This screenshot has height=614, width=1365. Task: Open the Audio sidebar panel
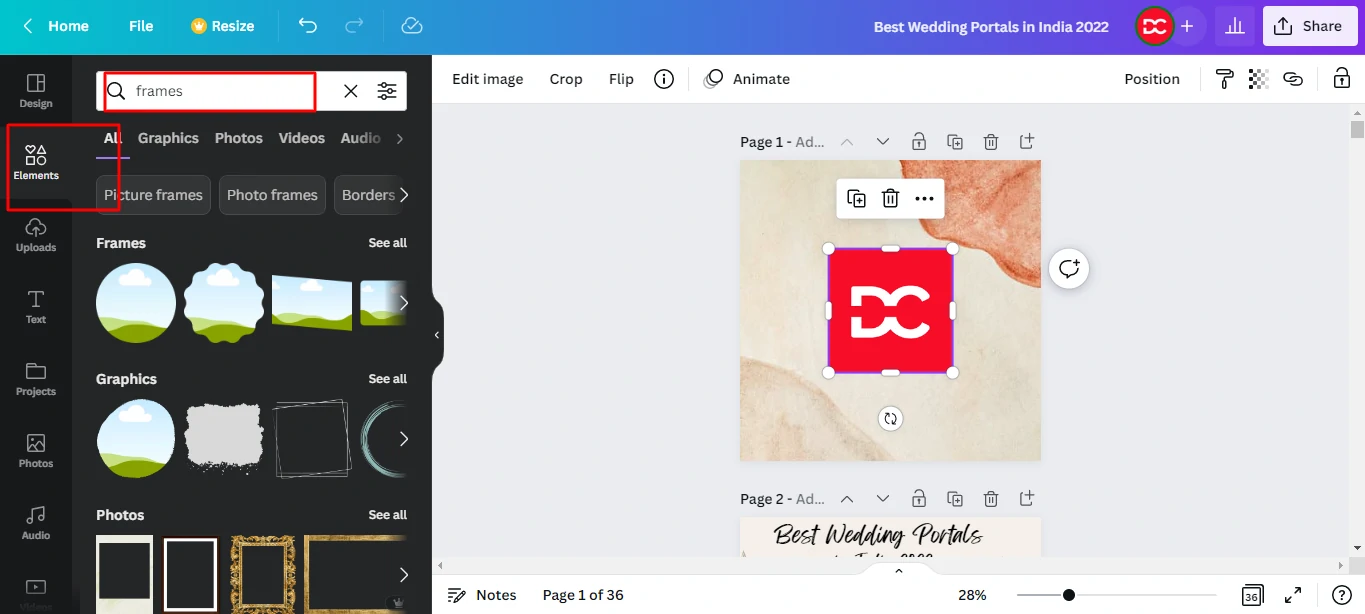(36, 522)
